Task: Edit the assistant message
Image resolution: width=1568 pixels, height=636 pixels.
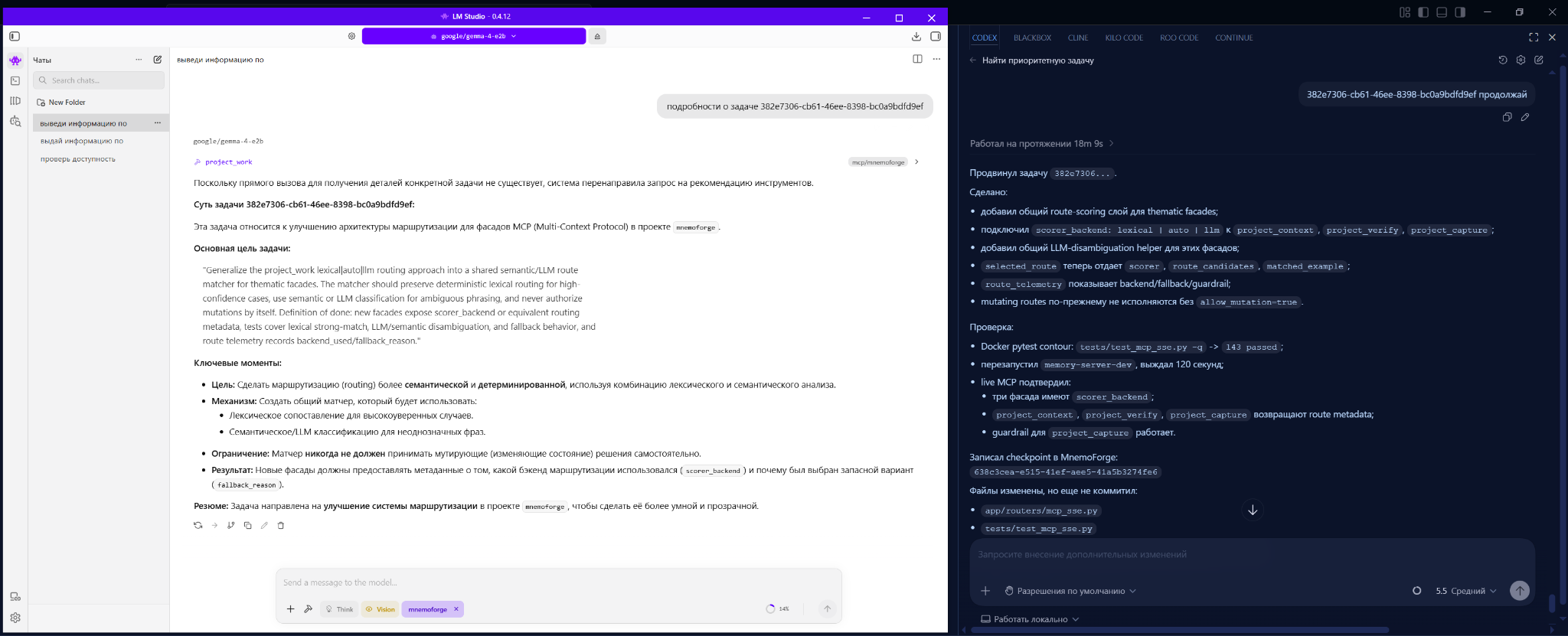Action: click(x=264, y=525)
